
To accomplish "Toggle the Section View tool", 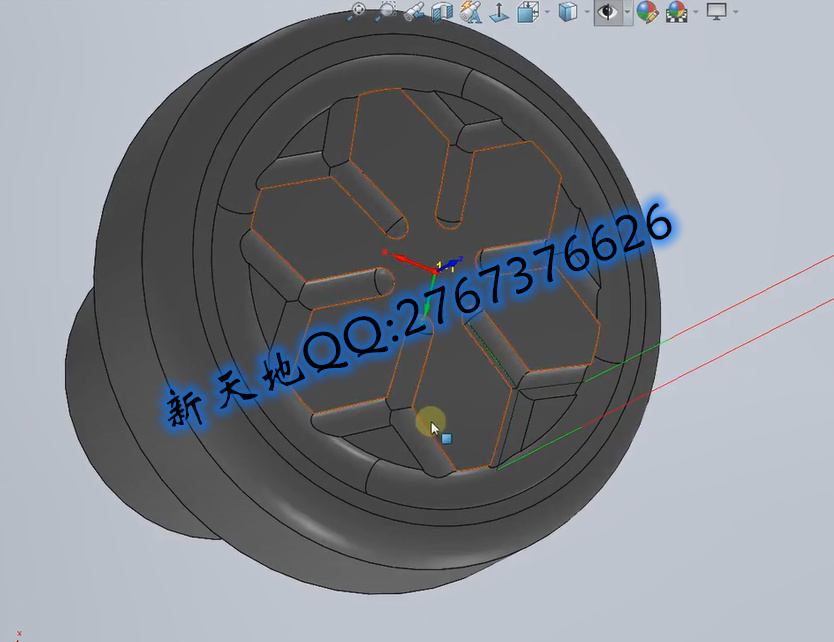I will [442, 11].
